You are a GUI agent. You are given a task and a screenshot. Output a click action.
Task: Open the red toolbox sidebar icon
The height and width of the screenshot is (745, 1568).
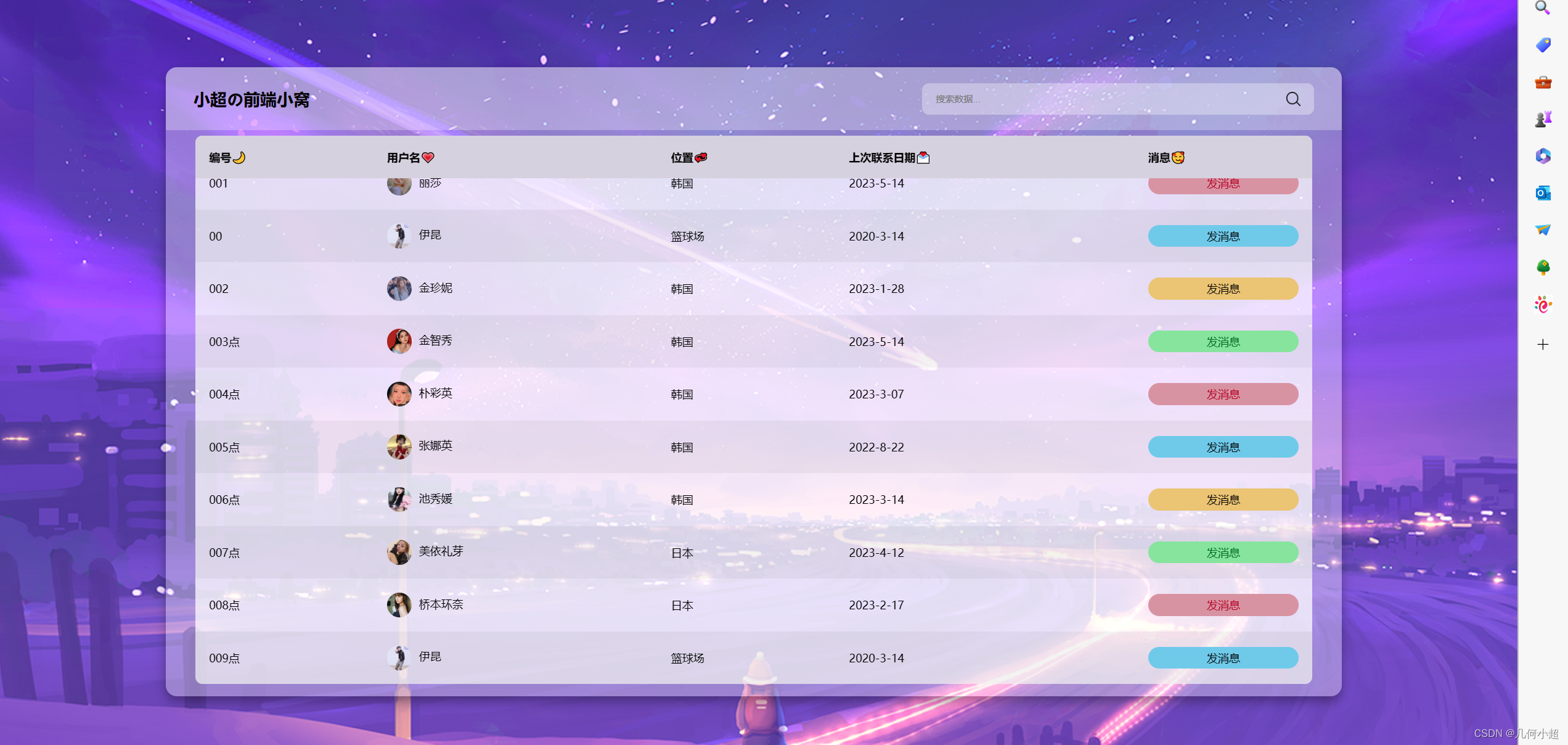tap(1543, 82)
